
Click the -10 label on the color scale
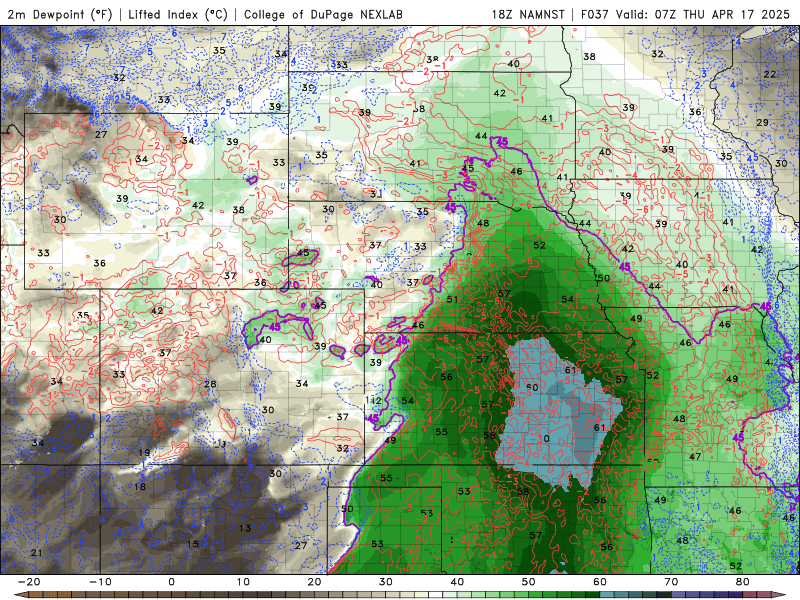pos(100,582)
